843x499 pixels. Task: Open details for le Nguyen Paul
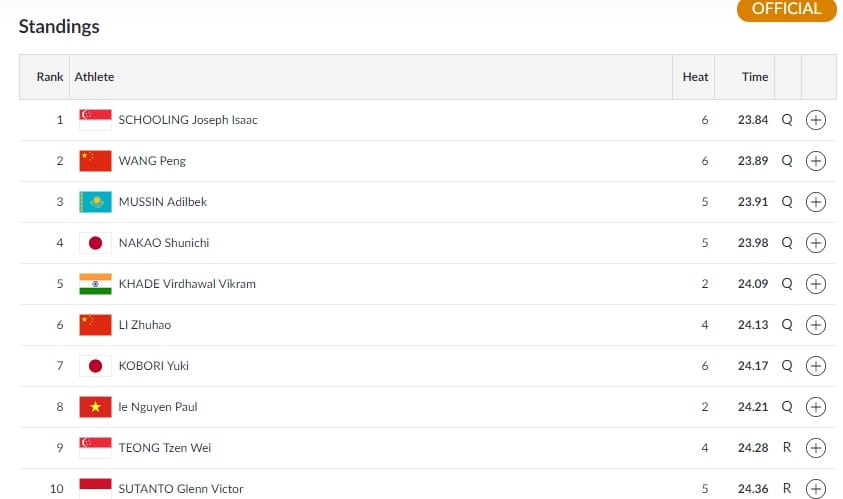tap(816, 407)
